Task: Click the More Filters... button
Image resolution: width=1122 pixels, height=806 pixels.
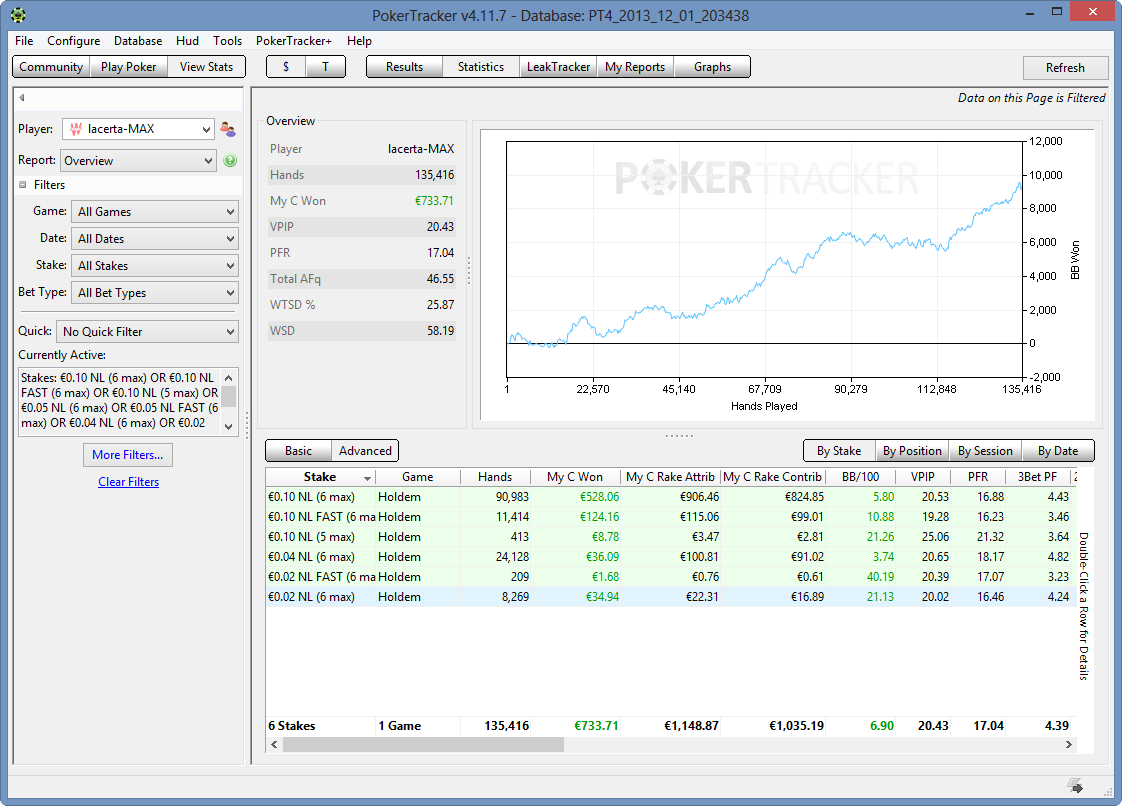Action: pos(128,455)
